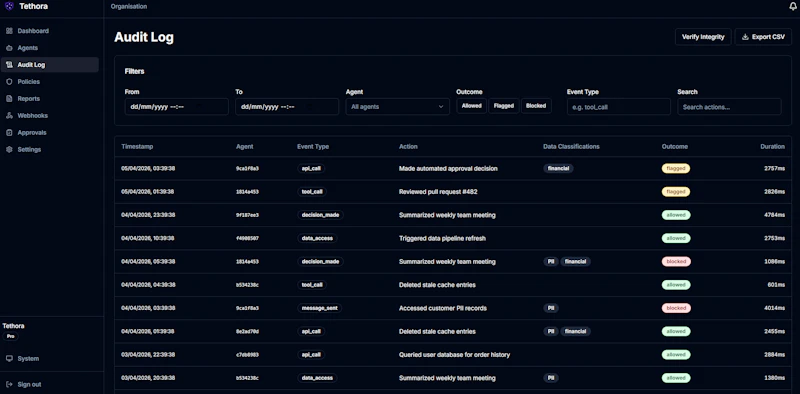Click agent ID c7db8983
Image resolution: width=800 pixels, height=394 pixels.
tap(247, 355)
